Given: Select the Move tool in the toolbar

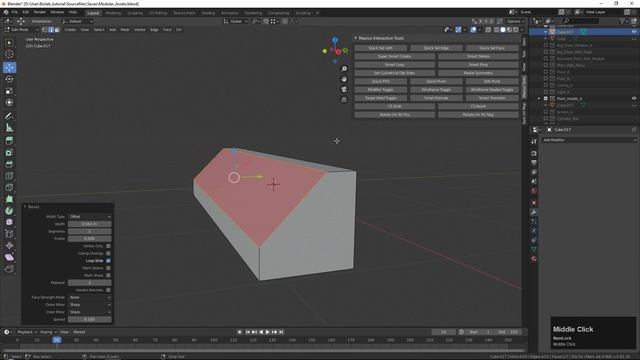Looking at the screenshot, I should point(9,67).
